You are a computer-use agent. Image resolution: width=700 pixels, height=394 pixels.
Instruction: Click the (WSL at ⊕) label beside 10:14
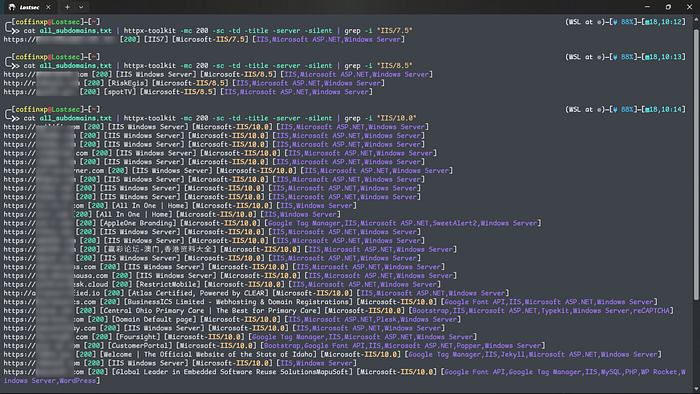[x=585, y=109]
